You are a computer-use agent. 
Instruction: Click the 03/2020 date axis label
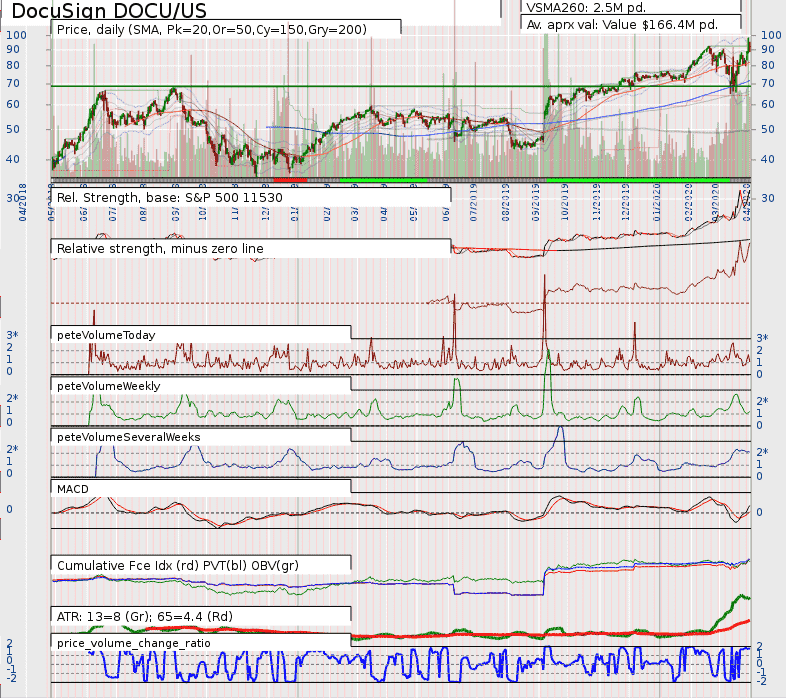click(x=715, y=203)
